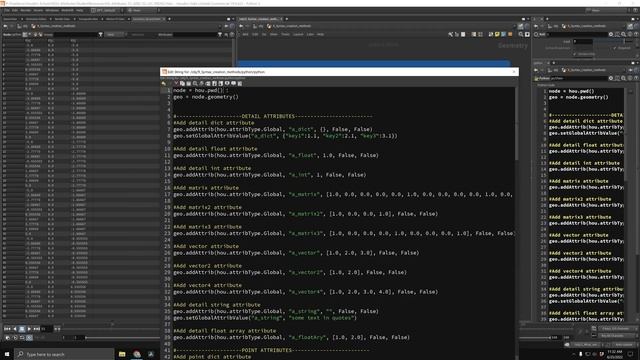Image resolution: width=640 pixels, height=360 pixels.
Task: Open the Windows Start menu
Action: pos(7,354)
